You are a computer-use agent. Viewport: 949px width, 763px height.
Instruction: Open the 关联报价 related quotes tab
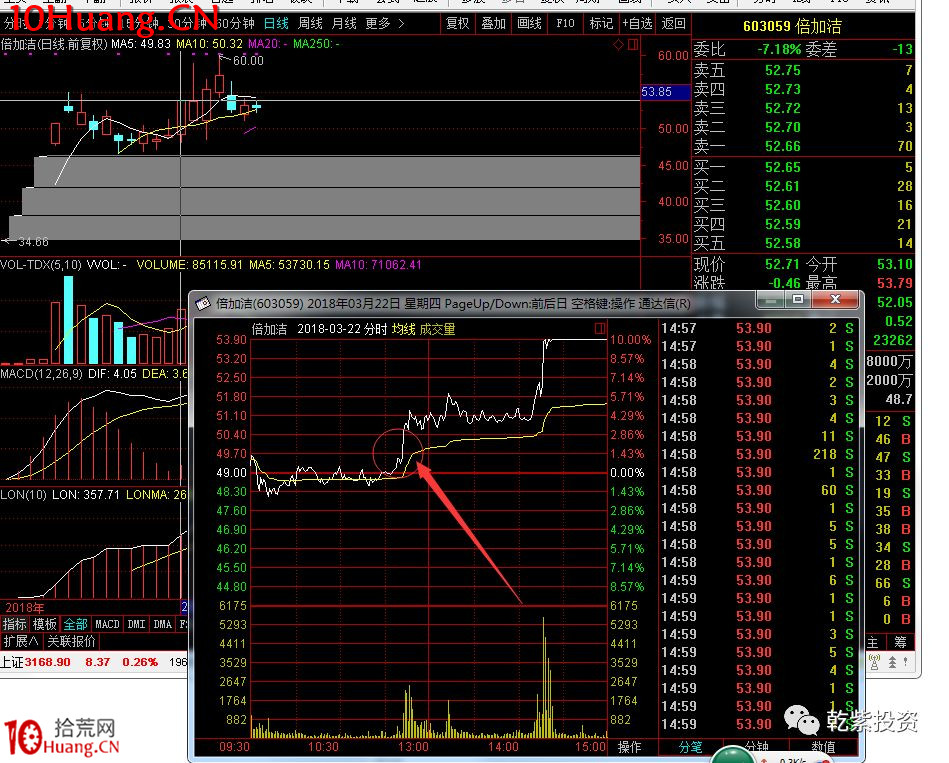(x=71, y=641)
